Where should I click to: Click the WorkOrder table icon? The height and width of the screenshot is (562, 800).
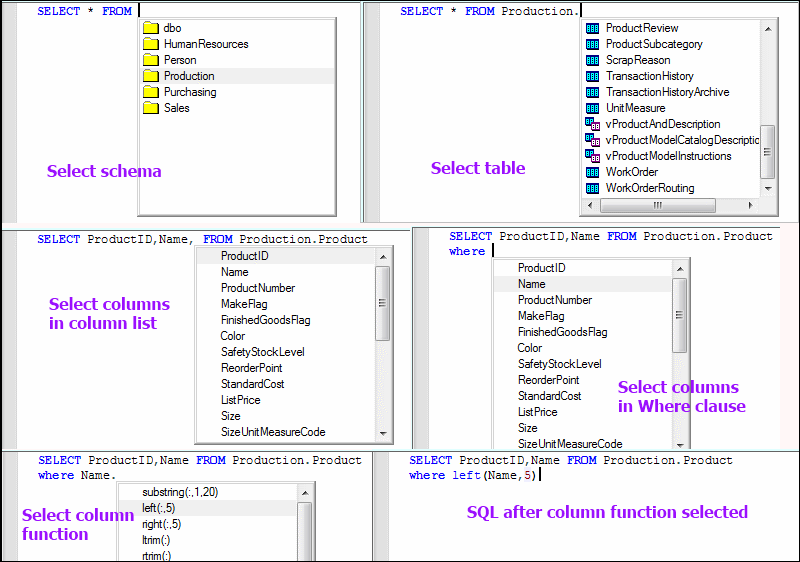tap(592, 172)
